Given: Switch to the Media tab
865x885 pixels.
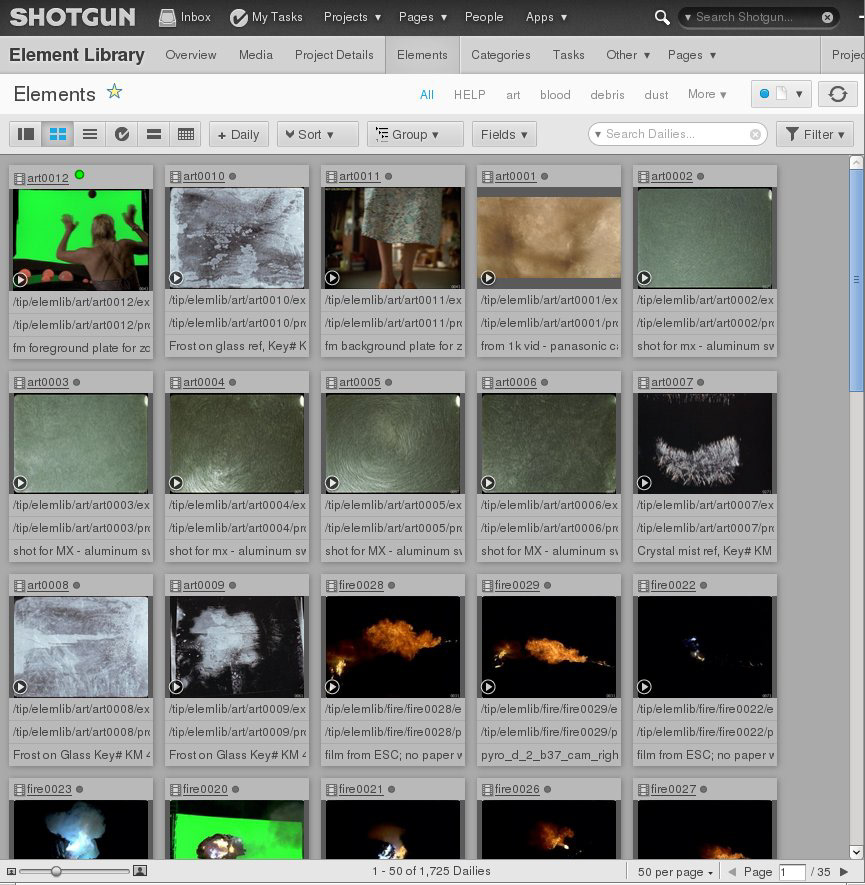Looking at the screenshot, I should click(256, 55).
